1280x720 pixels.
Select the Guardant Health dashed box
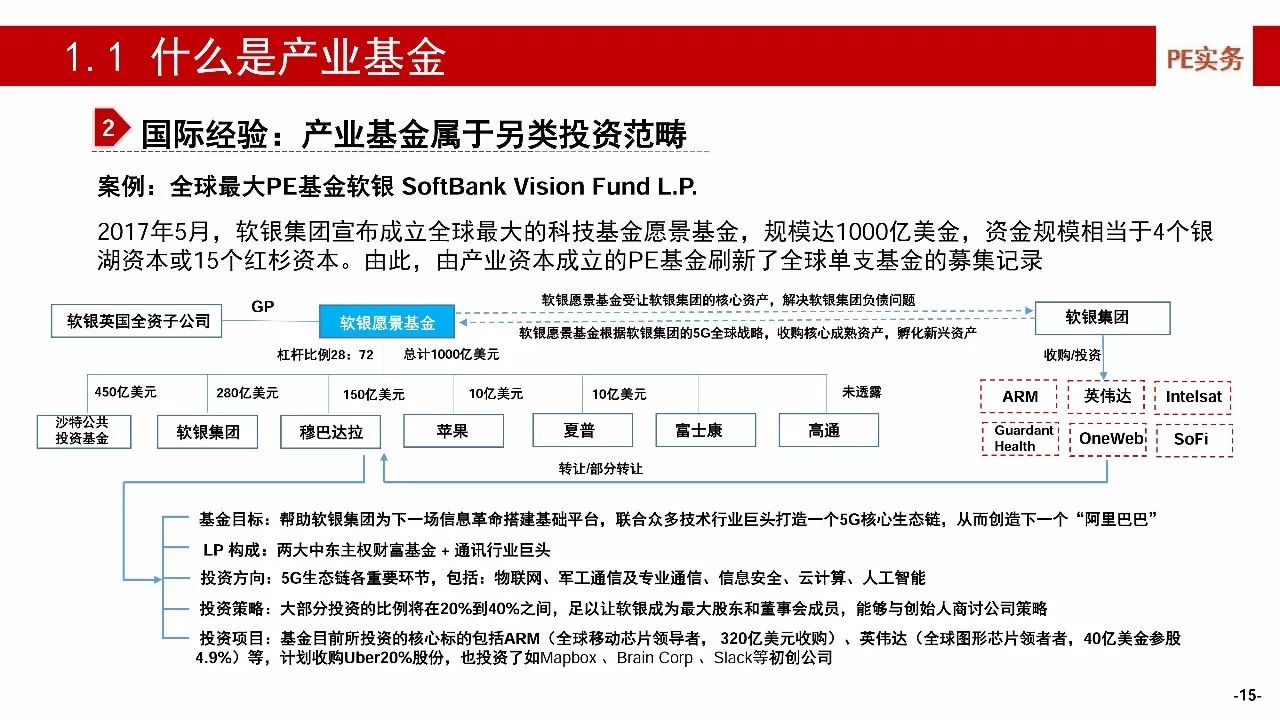point(1020,438)
